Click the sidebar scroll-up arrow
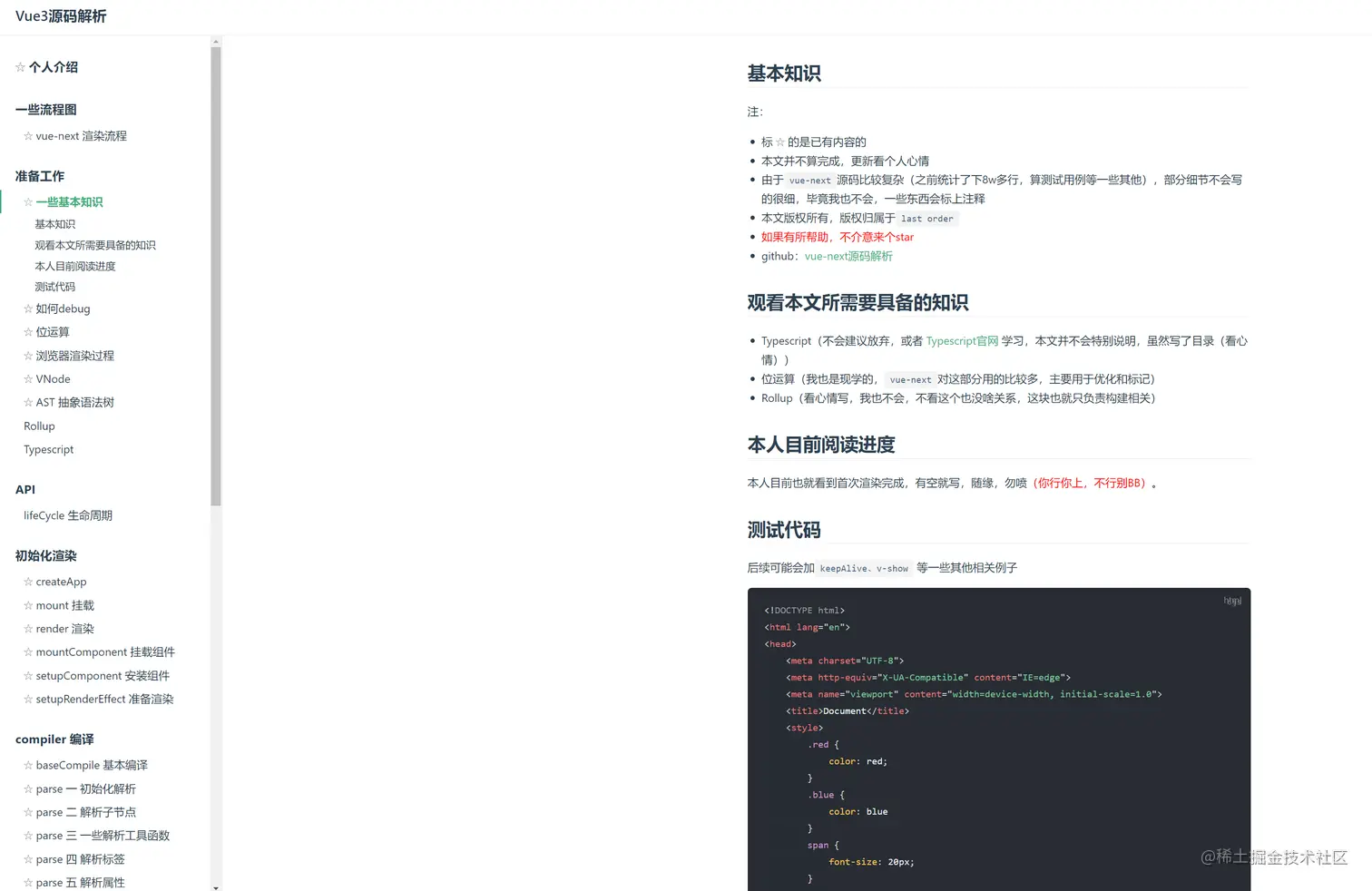The height and width of the screenshot is (891, 1372). (216, 42)
